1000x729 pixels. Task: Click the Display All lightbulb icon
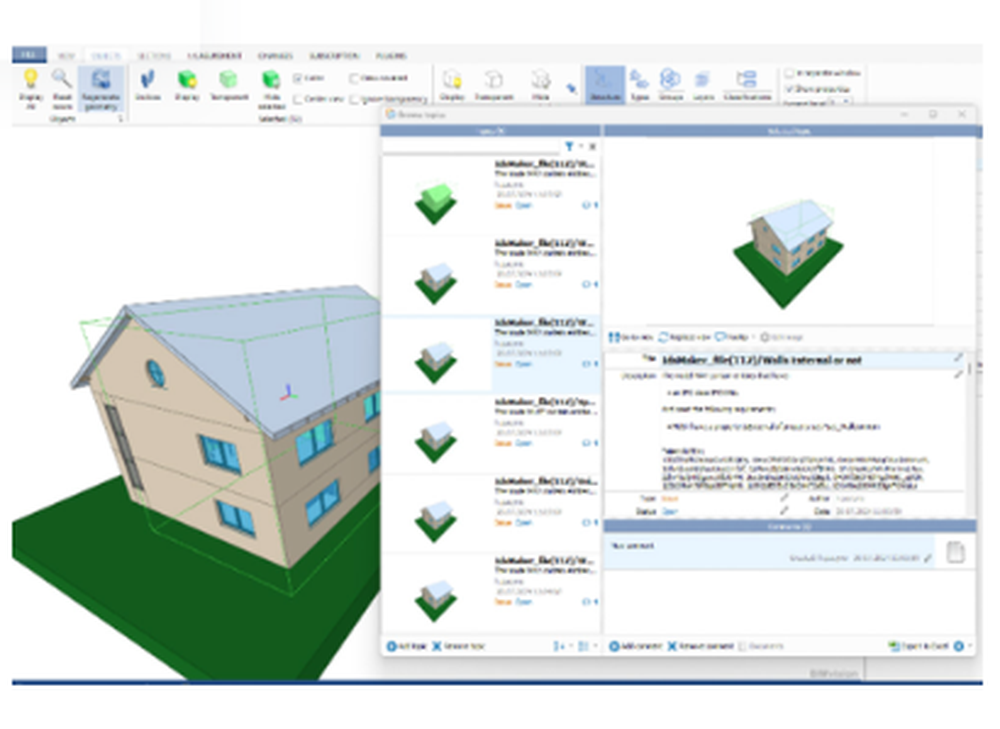click(x=30, y=78)
